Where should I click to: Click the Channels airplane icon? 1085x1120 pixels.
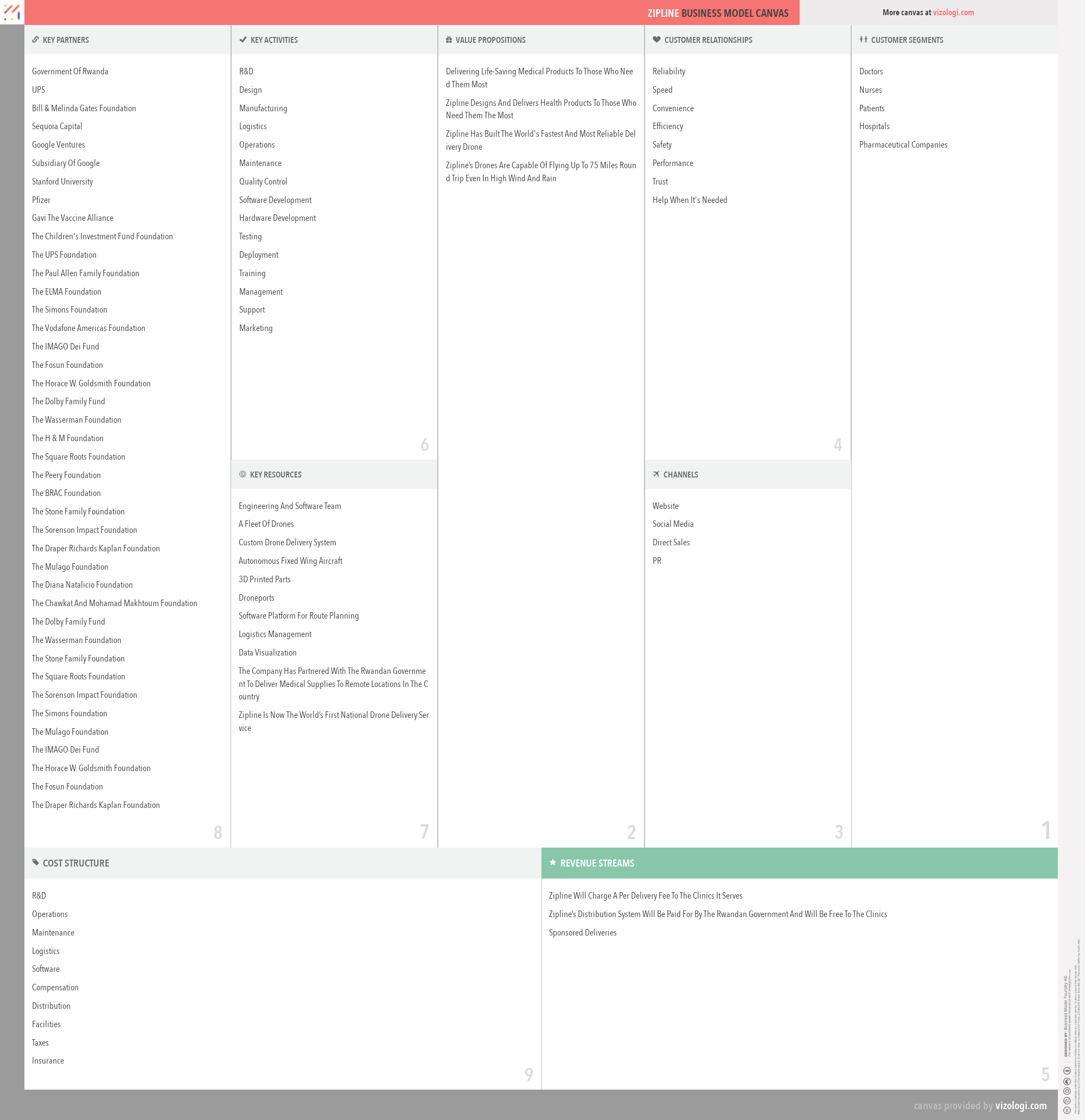pyautogui.click(x=656, y=474)
